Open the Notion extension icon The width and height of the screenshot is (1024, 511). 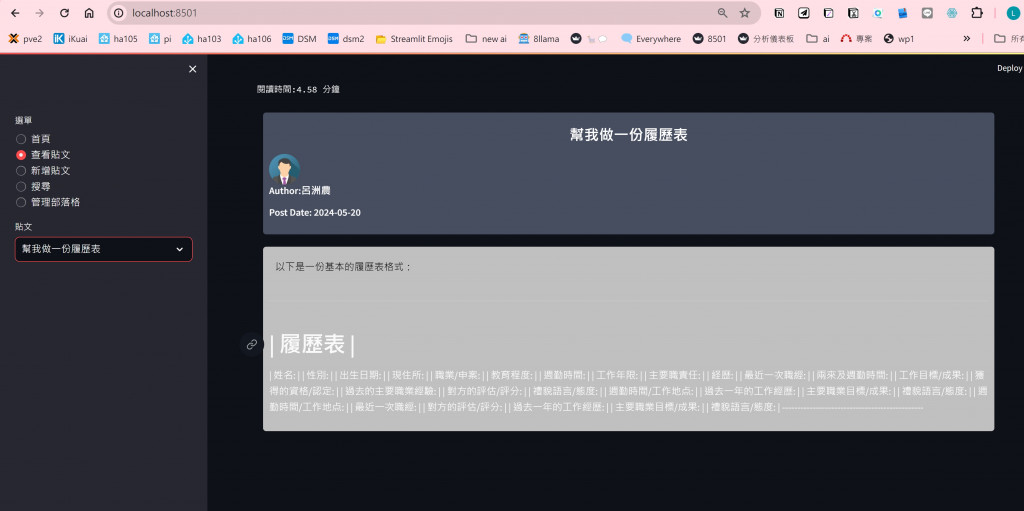779,13
